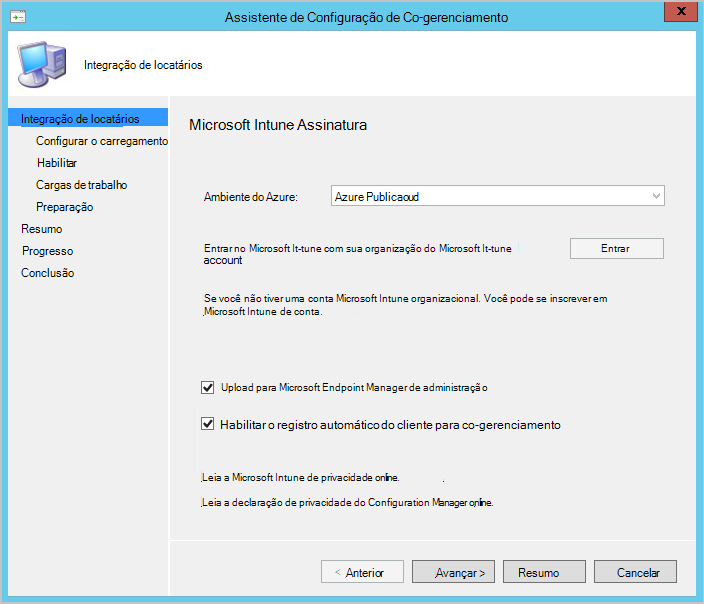Toggle the Upload para Microsoft Endpoint Manager checkbox
704x604 pixels.
click(207, 387)
